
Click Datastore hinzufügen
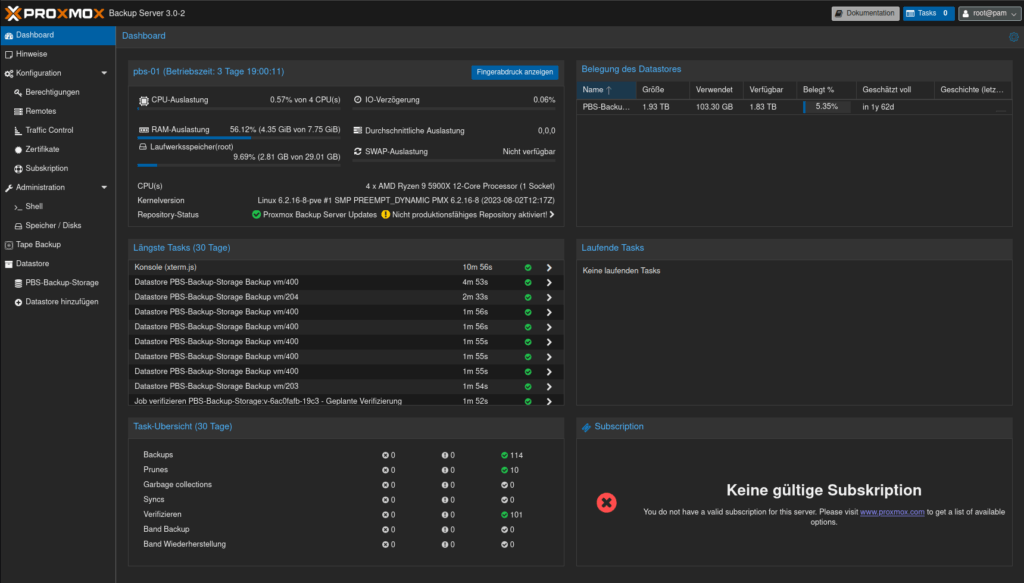[61, 302]
